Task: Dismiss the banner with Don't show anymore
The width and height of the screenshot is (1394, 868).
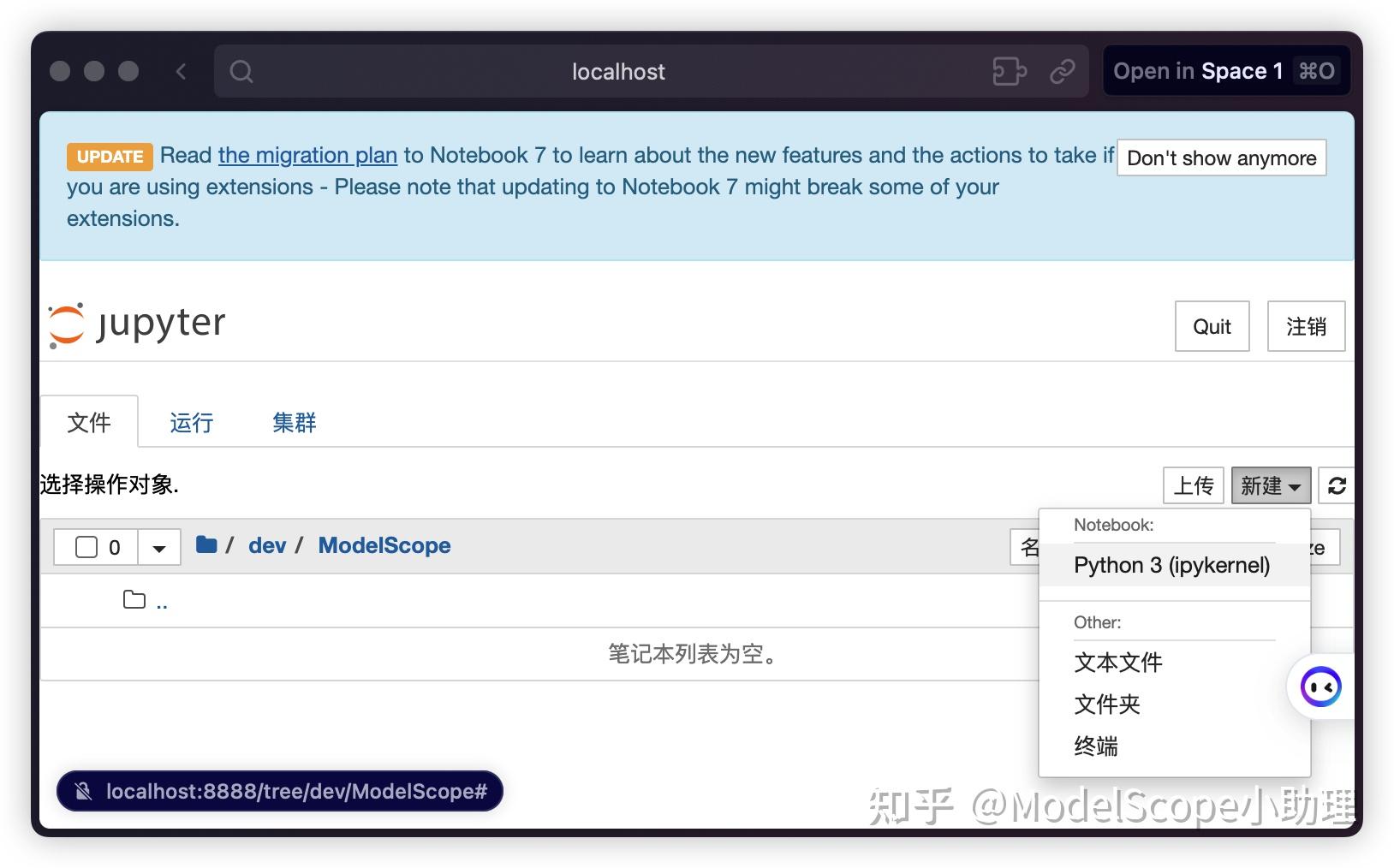Action: click(x=1221, y=158)
